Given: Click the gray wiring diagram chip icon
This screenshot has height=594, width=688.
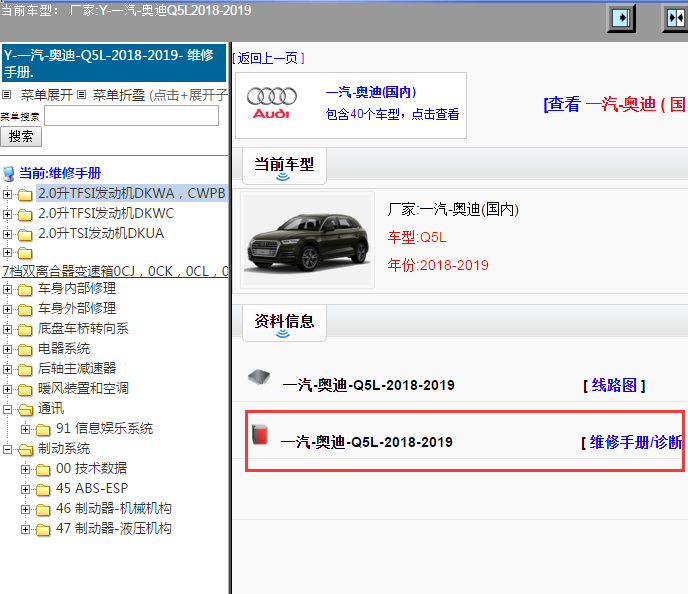Looking at the screenshot, I should tap(259, 377).
